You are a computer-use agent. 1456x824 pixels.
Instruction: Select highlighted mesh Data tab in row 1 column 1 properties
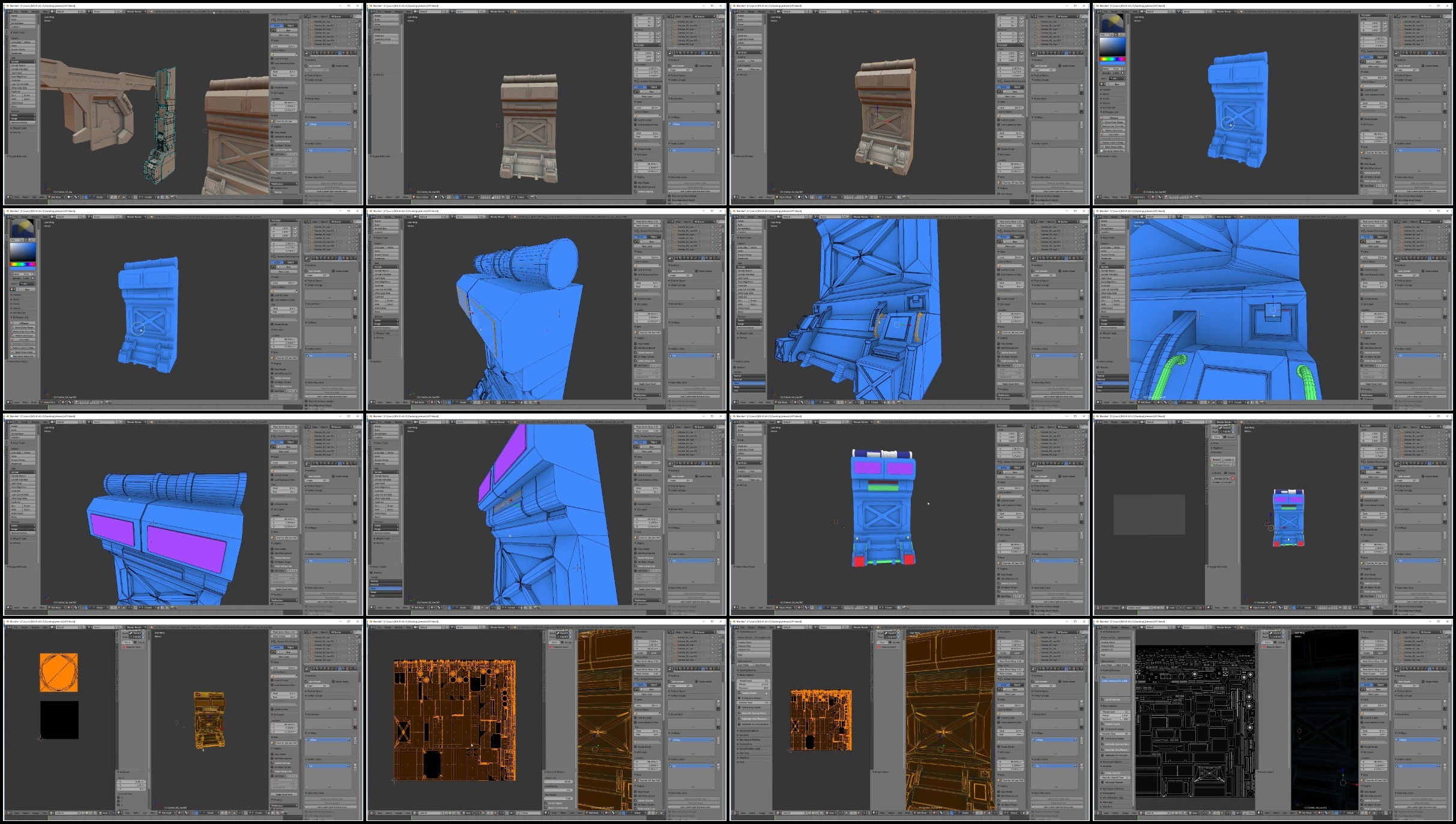click(x=340, y=53)
